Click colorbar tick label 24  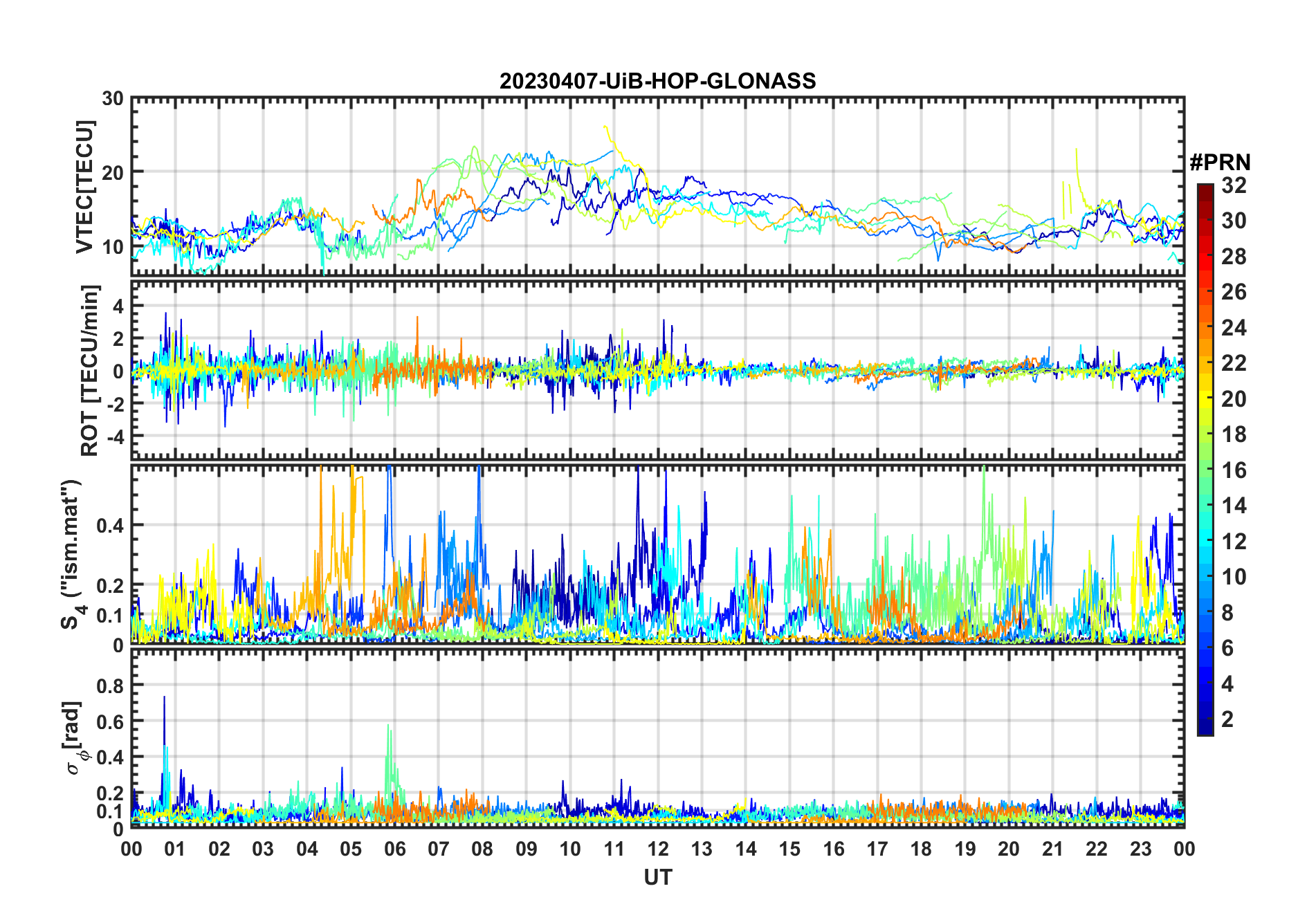[1234, 328]
